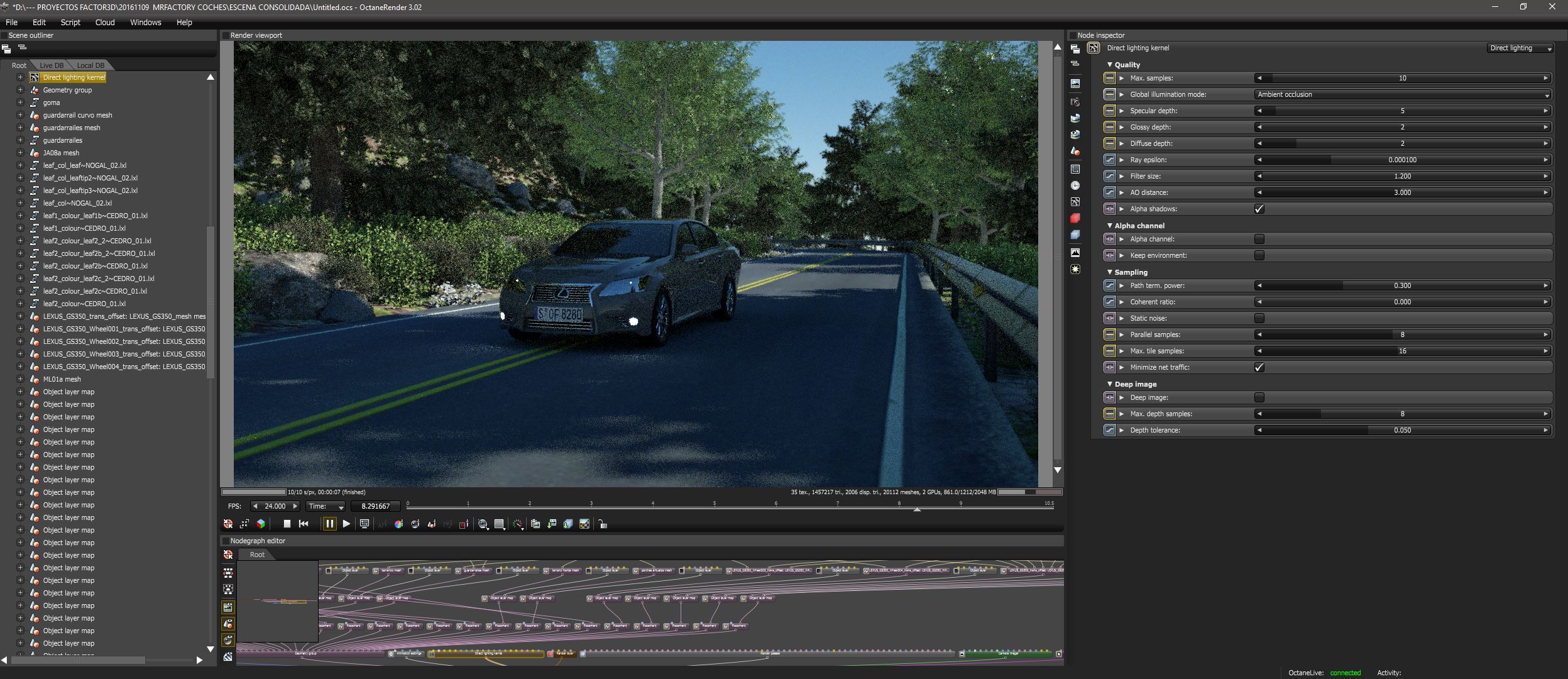The image size is (1568, 679).
Task: Enable the Deep image checkbox
Action: click(1259, 397)
